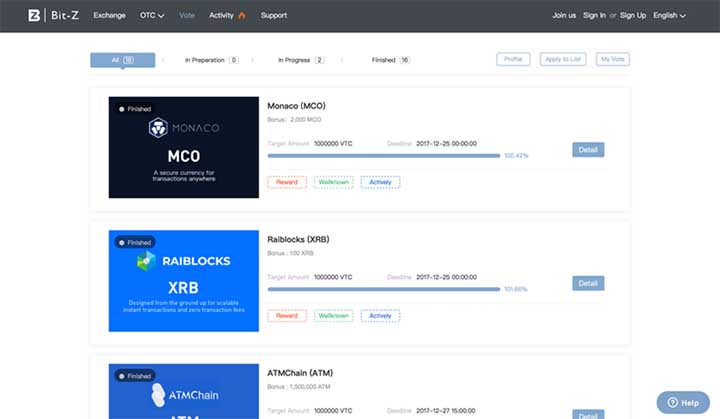Screen dimensions: 720x419
Task: Click the Reward tag under Monaco
Action: click(287, 182)
